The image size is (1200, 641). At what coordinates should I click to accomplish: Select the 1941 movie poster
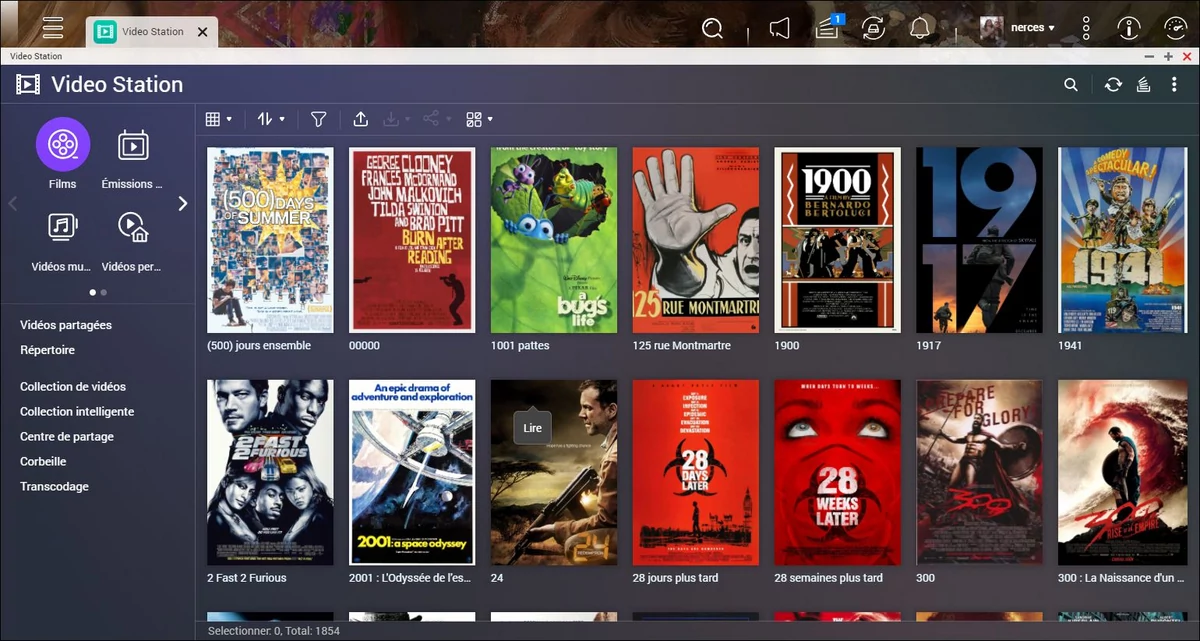[1122, 240]
